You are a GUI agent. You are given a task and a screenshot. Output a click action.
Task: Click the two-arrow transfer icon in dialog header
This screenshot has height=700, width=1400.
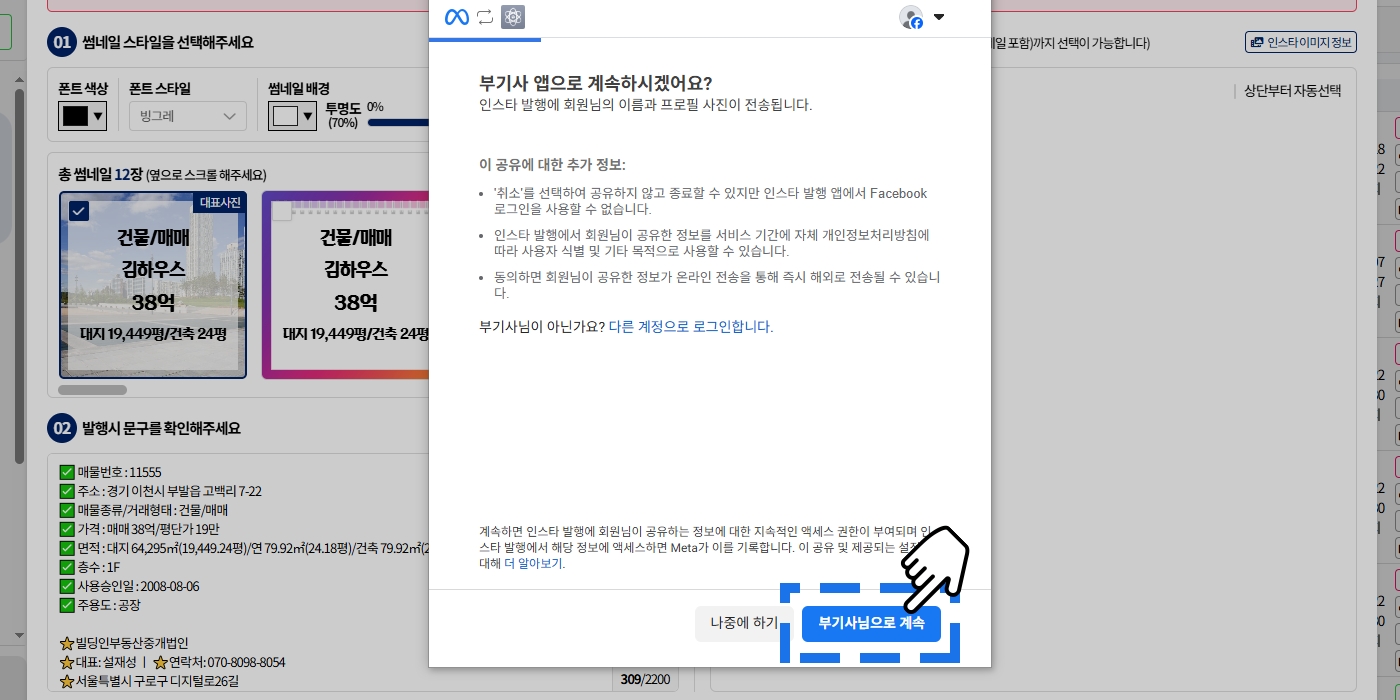[485, 17]
